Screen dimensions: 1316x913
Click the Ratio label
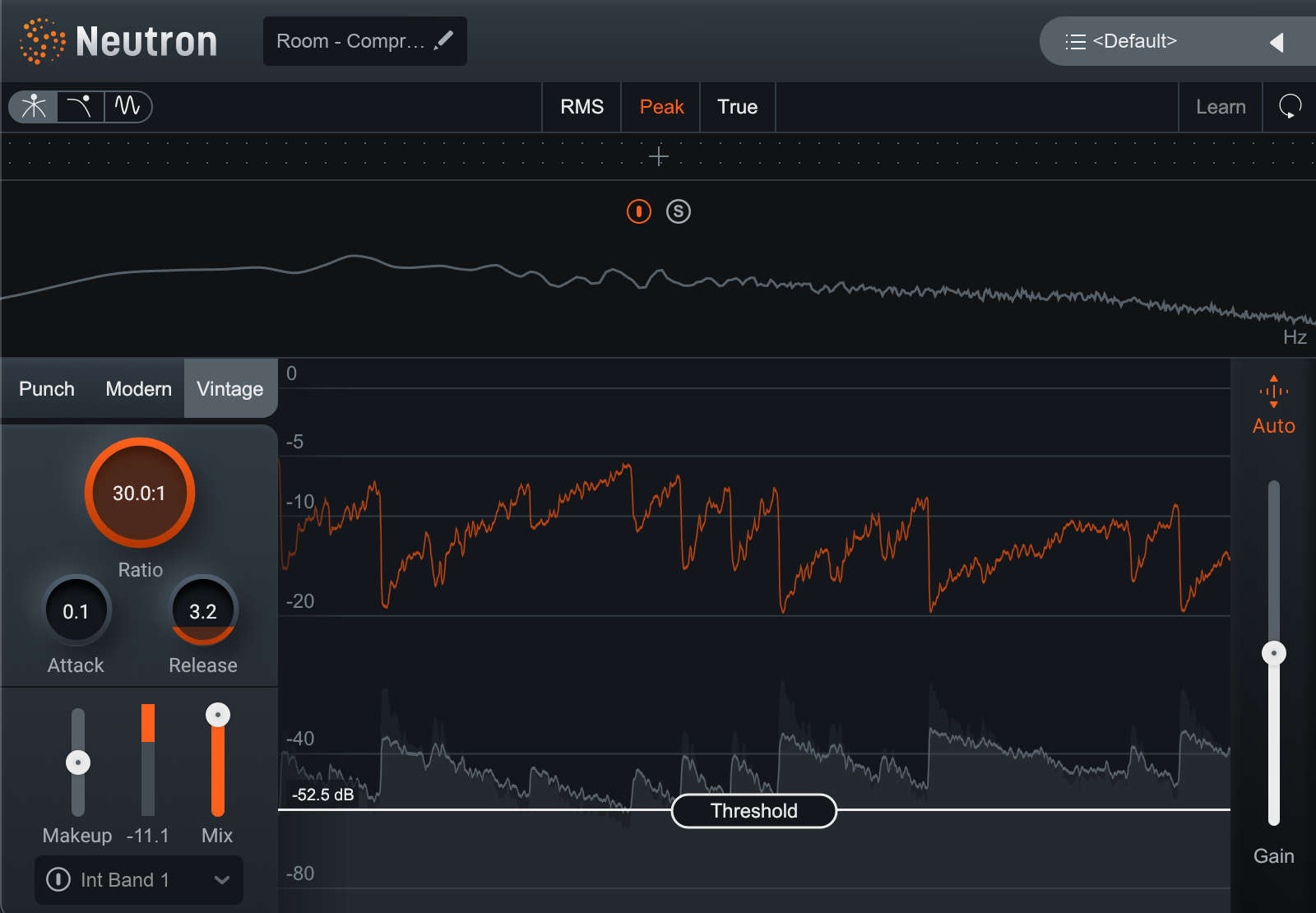tap(141, 570)
